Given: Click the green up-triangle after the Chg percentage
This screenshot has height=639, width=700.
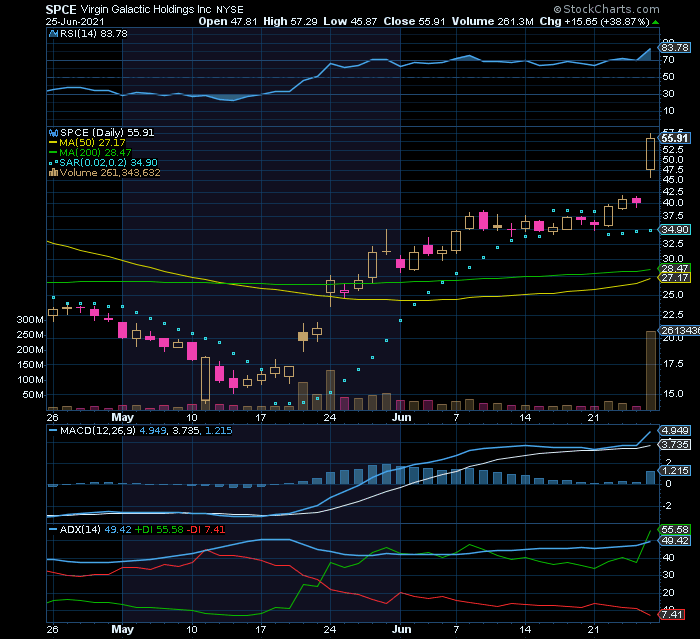Looking at the screenshot, I should 655,22.
